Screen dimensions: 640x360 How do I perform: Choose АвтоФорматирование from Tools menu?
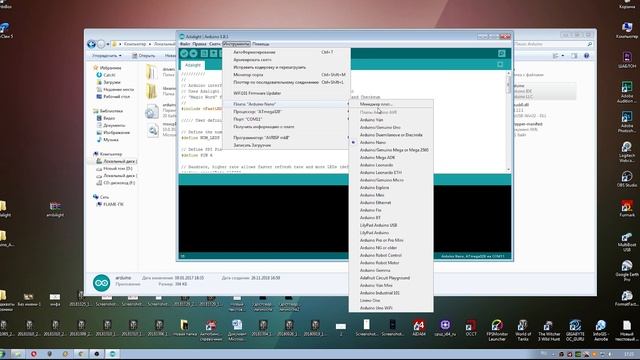coord(287,52)
